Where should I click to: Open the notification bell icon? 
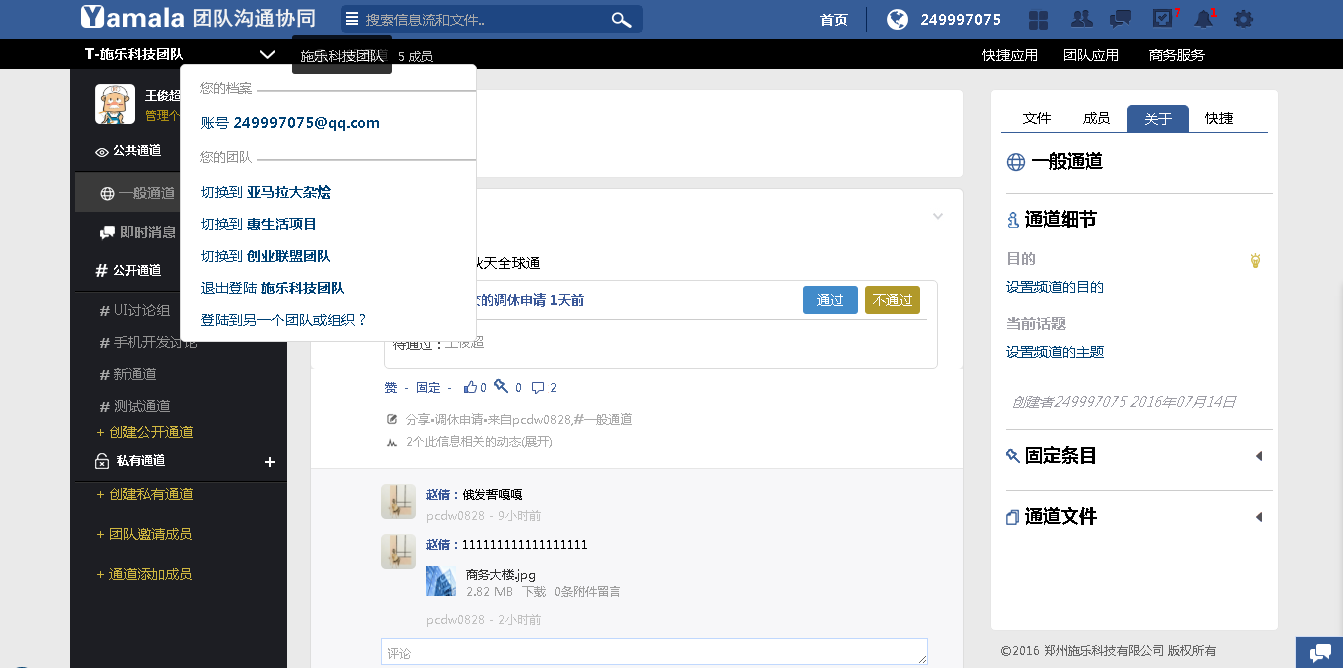point(1203,19)
